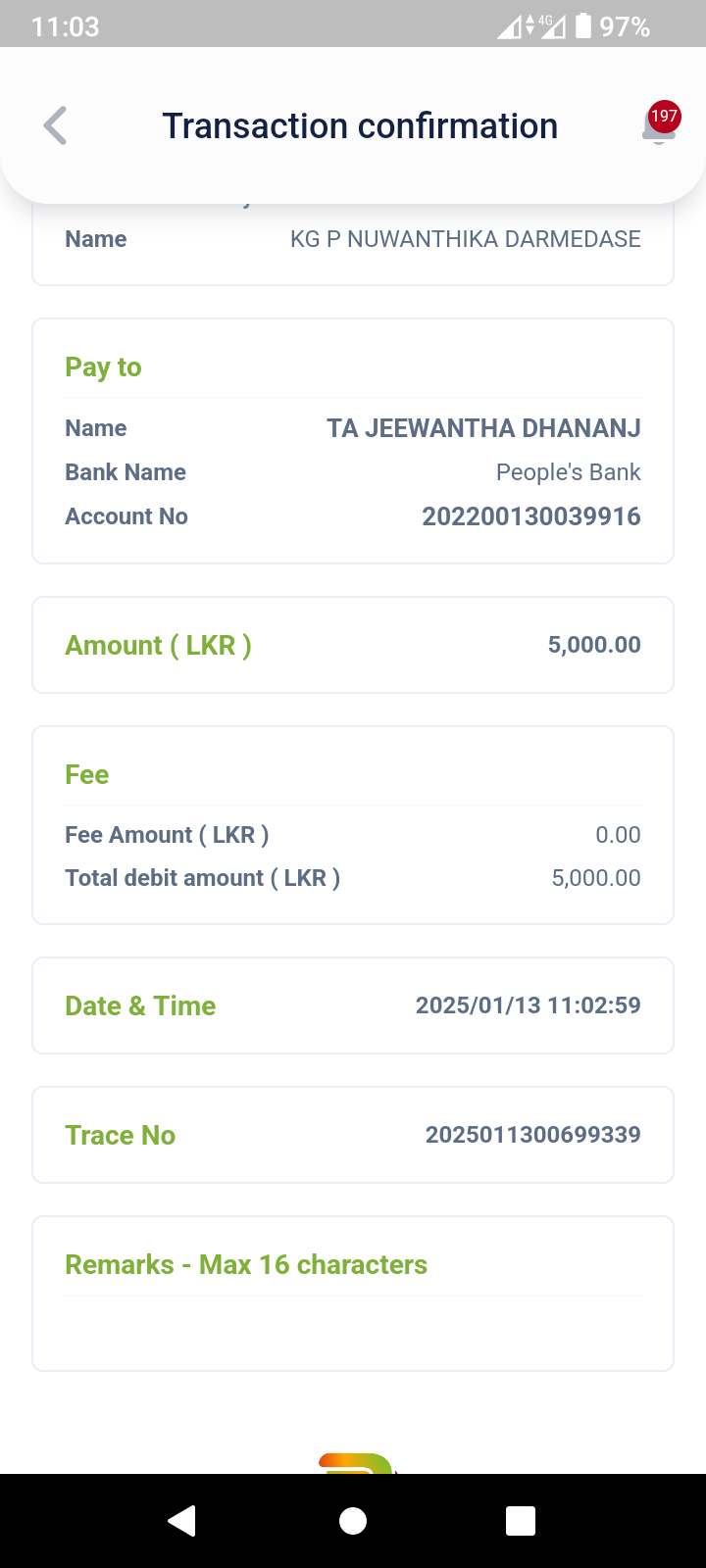This screenshot has width=706, height=1568.
Task: Tap the battery status icon
Action: [583, 25]
